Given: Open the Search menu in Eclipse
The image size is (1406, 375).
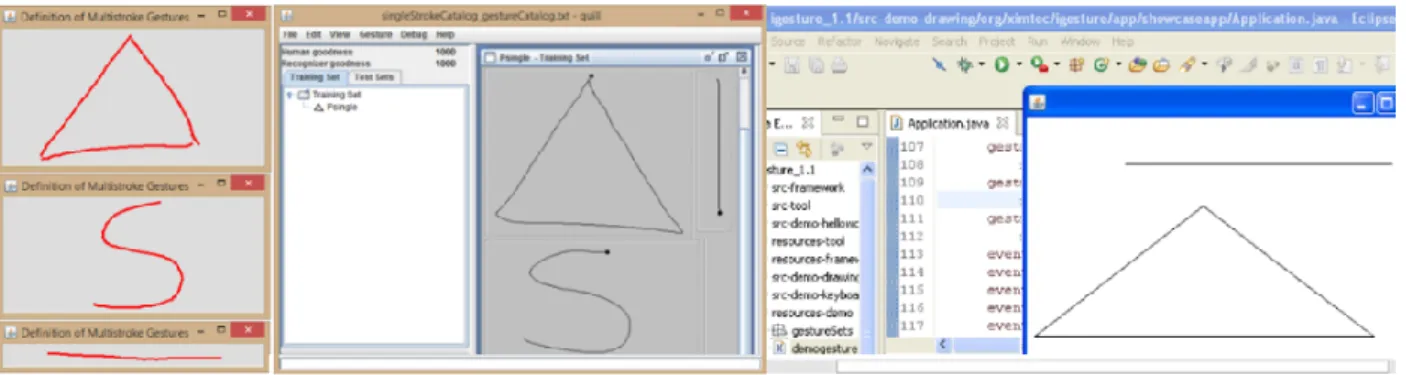Looking at the screenshot, I should [950, 42].
